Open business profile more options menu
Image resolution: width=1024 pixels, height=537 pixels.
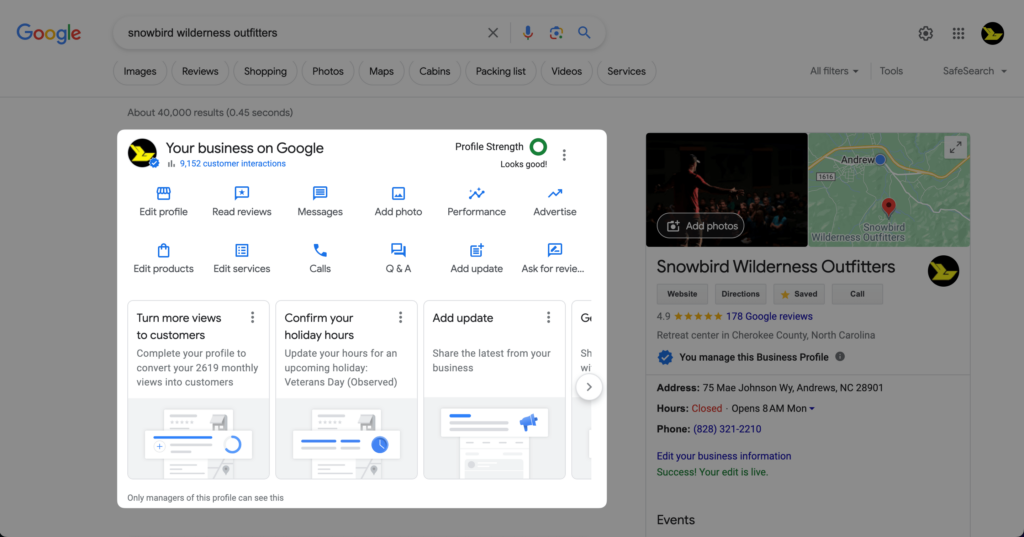564,155
